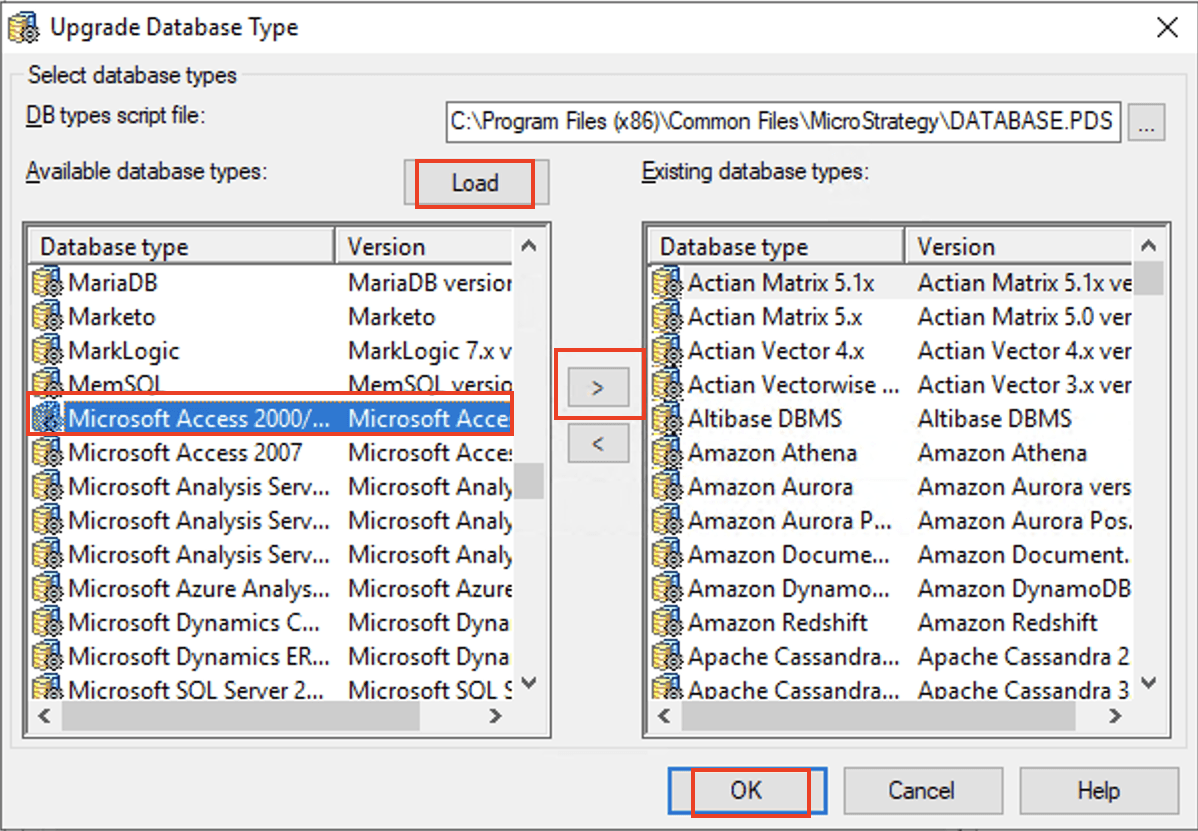Click the DB types script file path field
Image resolution: width=1198 pixels, height=831 pixels.
click(782, 122)
